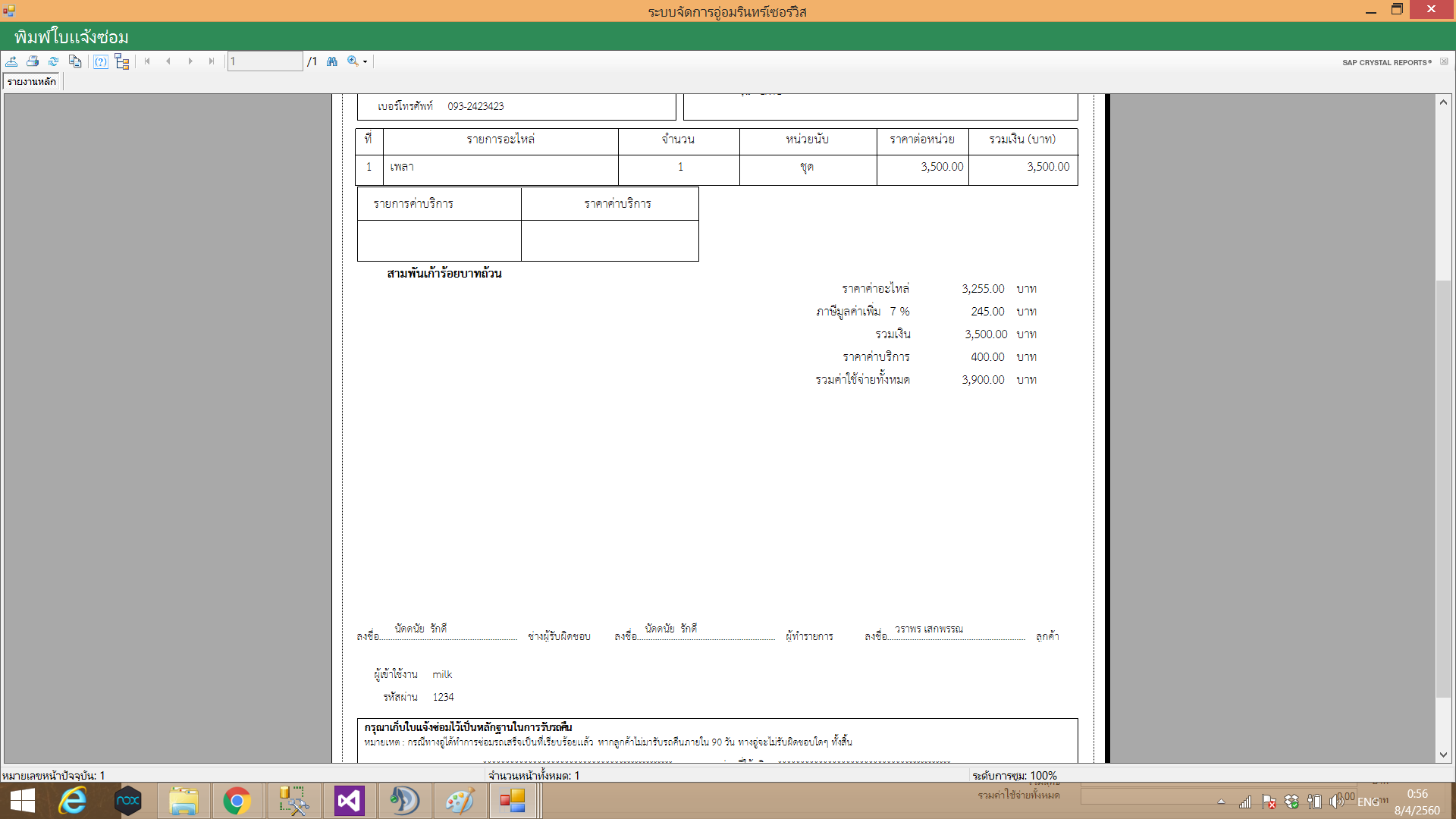Viewport: 1456px width, 819px height.
Task: Click the scroll down arrow
Action: pyautogui.click(x=1443, y=755)
